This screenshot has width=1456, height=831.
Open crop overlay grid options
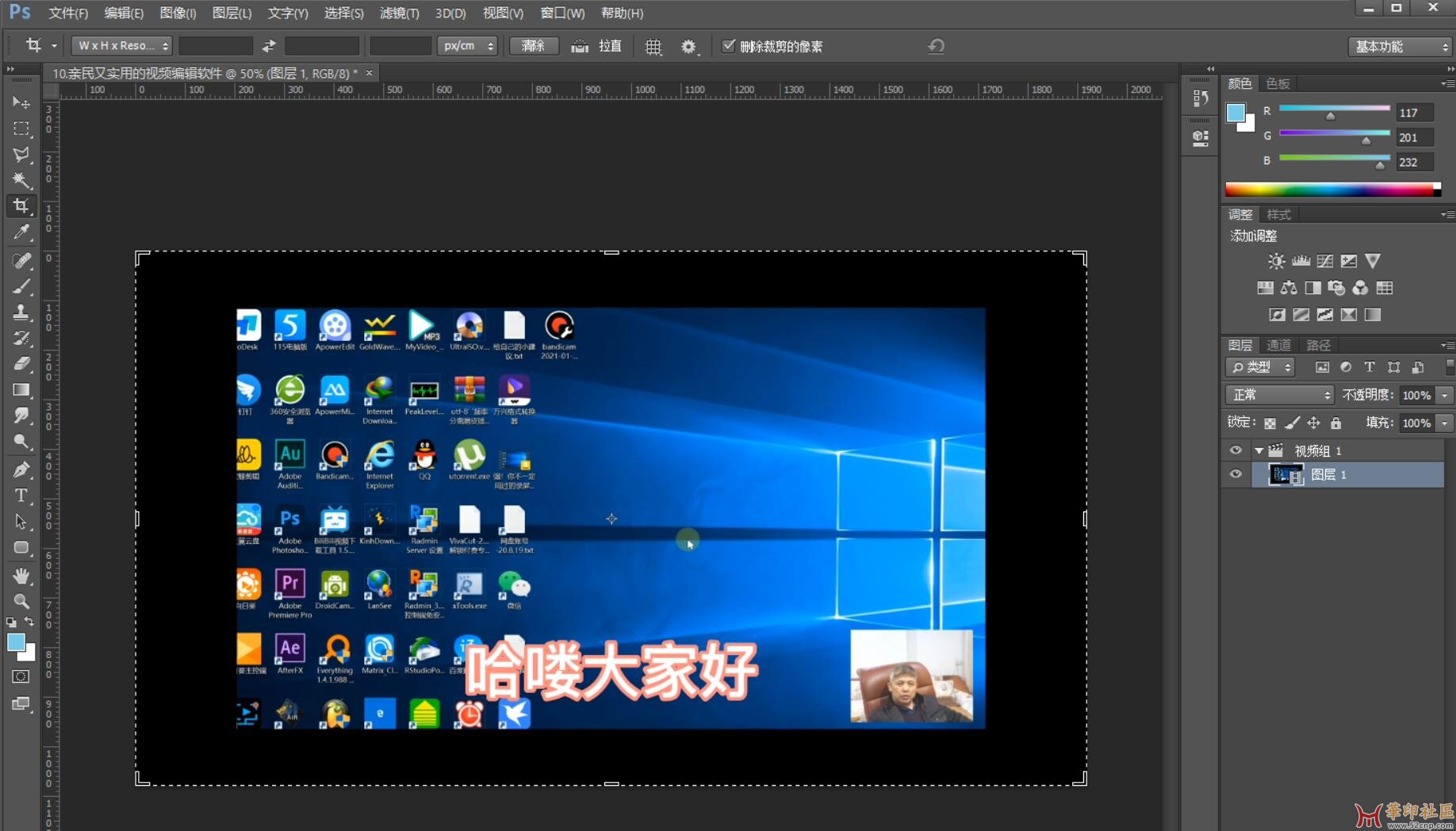(x=653, y=47)
